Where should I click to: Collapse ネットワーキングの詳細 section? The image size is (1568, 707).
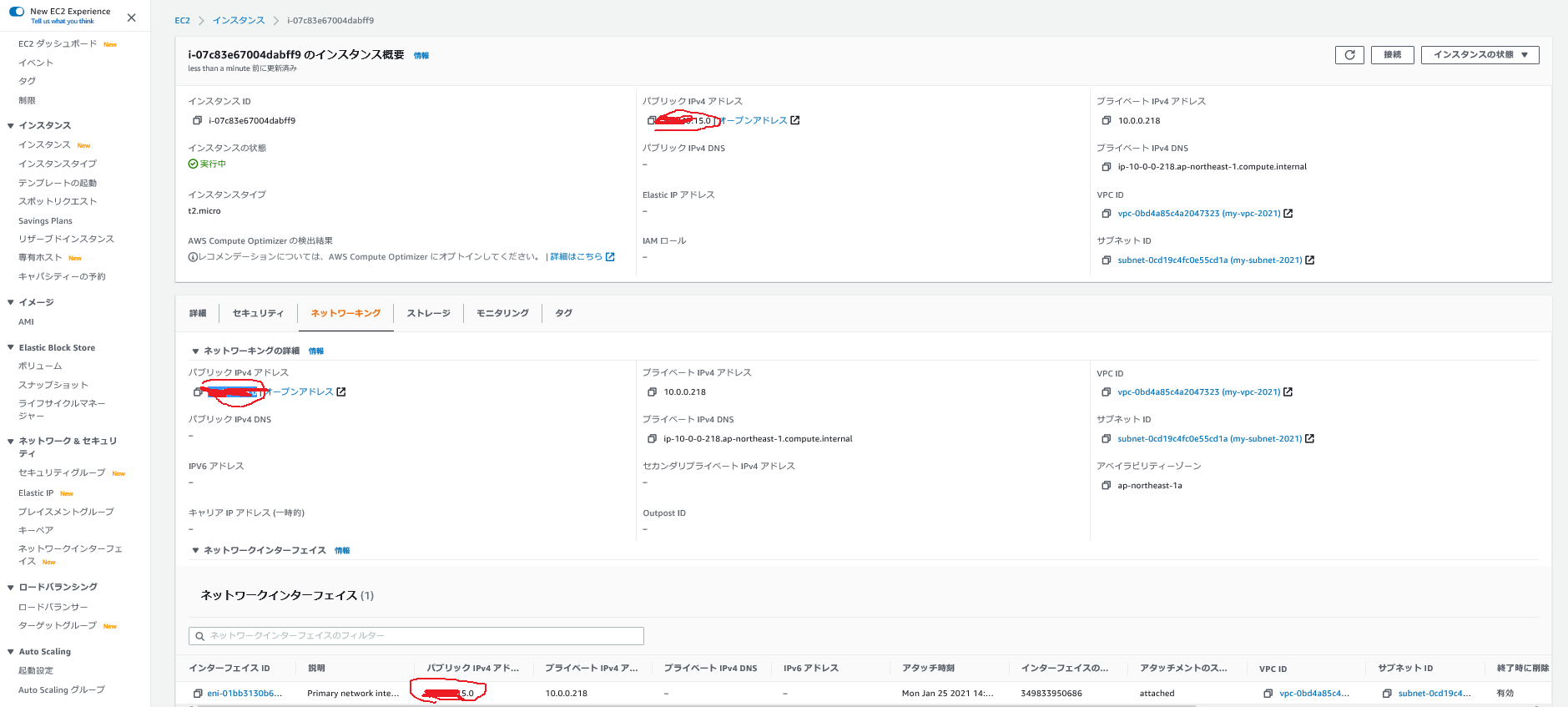[x=195, y=351]
